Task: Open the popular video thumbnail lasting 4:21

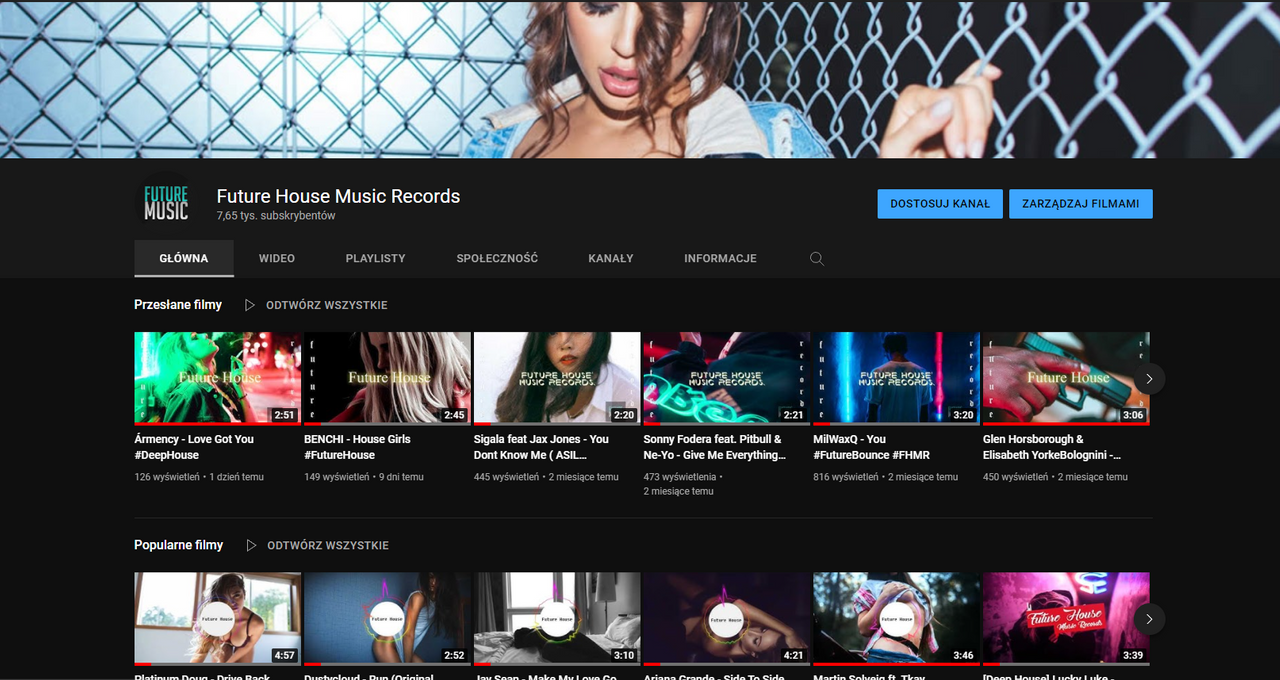Action: (727, 619)
